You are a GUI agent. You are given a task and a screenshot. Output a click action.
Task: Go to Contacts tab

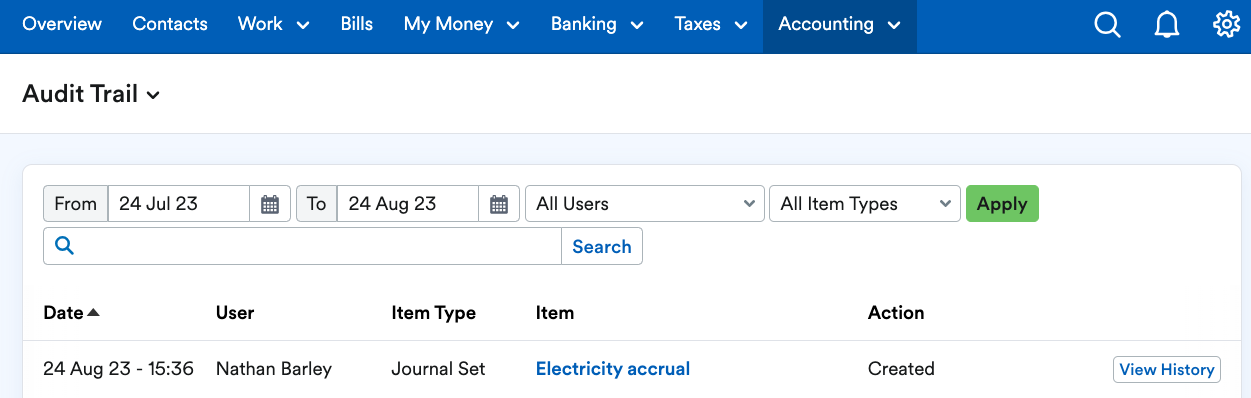pyautogui.click(x=170, y=25)
